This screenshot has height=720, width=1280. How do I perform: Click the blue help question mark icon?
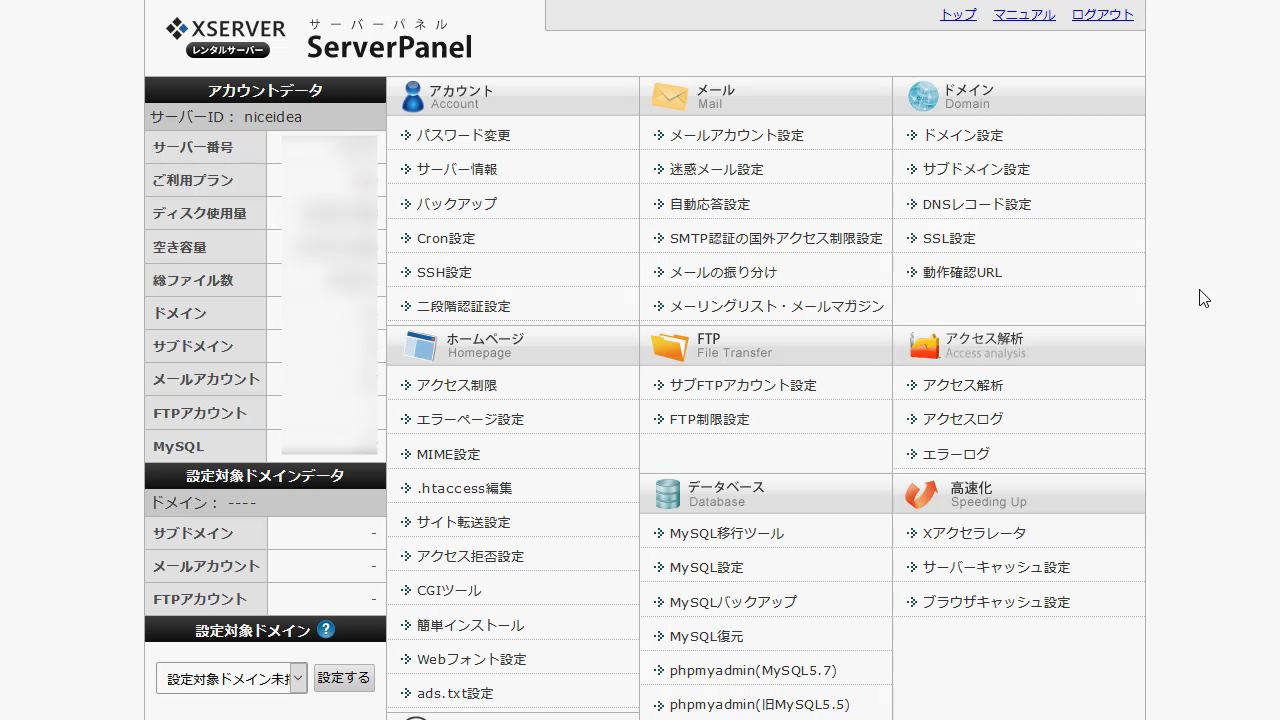click(326, 630)
